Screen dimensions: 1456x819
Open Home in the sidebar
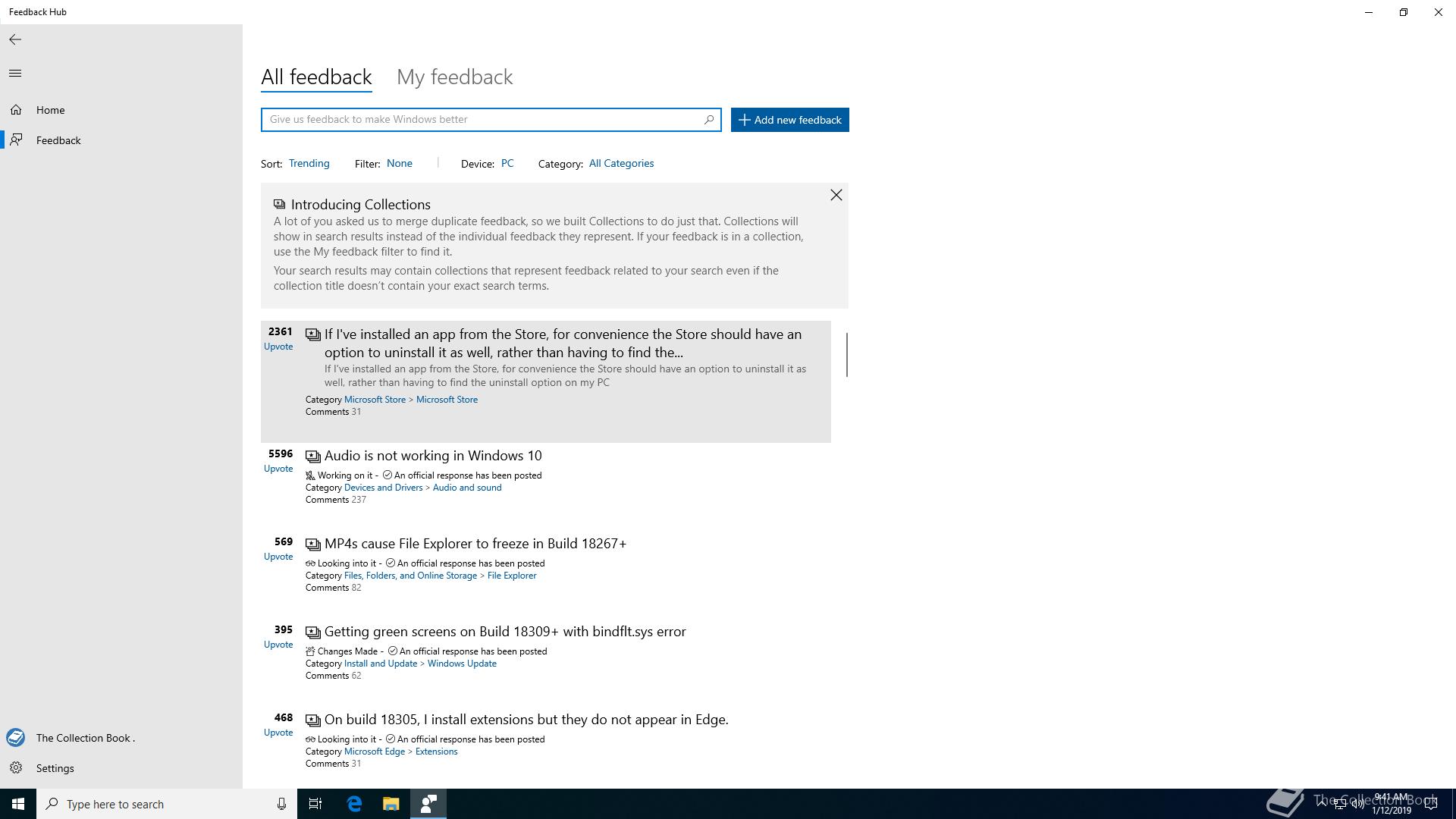pyautogui.click(x=121, y=110)
